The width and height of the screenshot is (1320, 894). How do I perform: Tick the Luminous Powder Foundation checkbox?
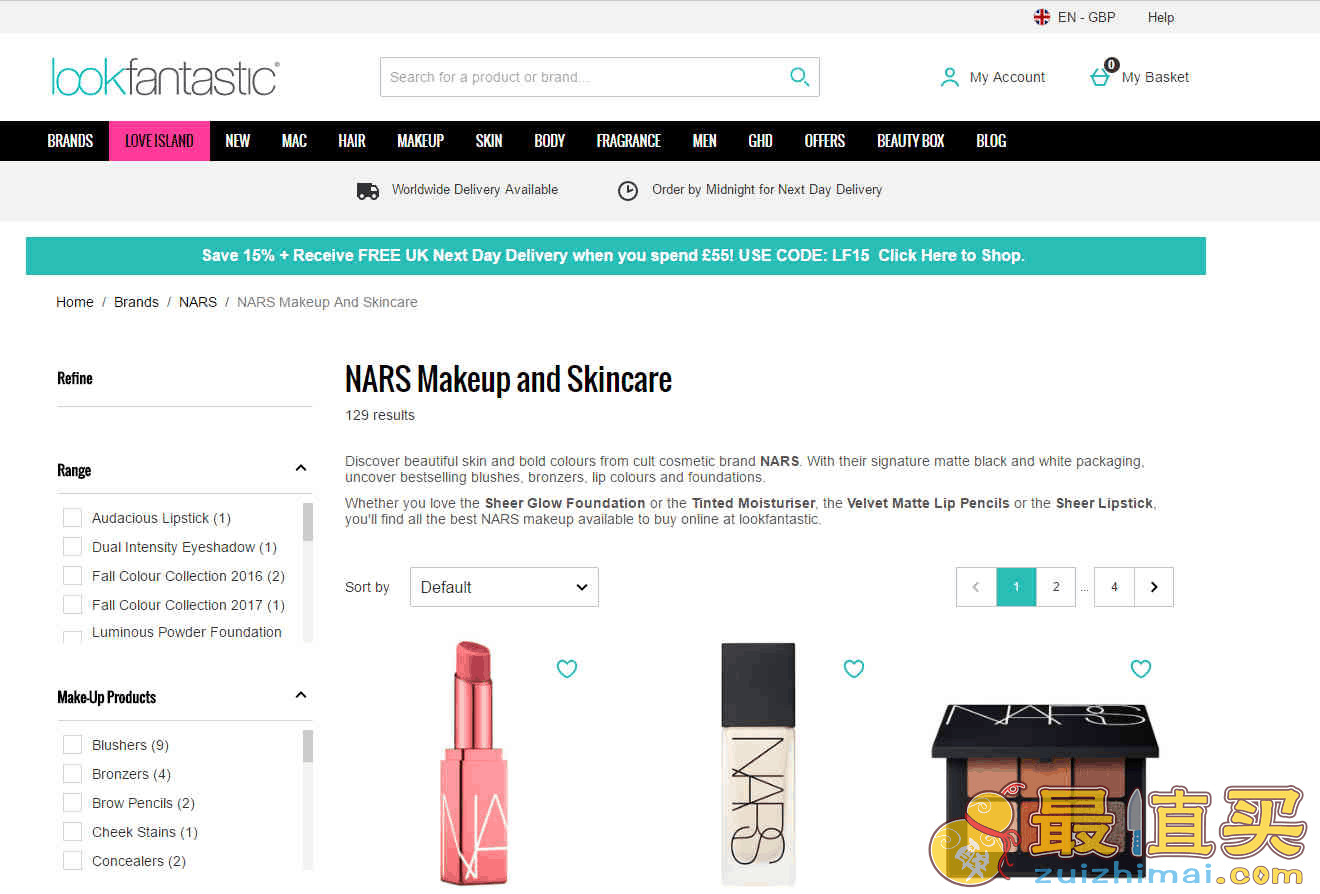[72, 636]
